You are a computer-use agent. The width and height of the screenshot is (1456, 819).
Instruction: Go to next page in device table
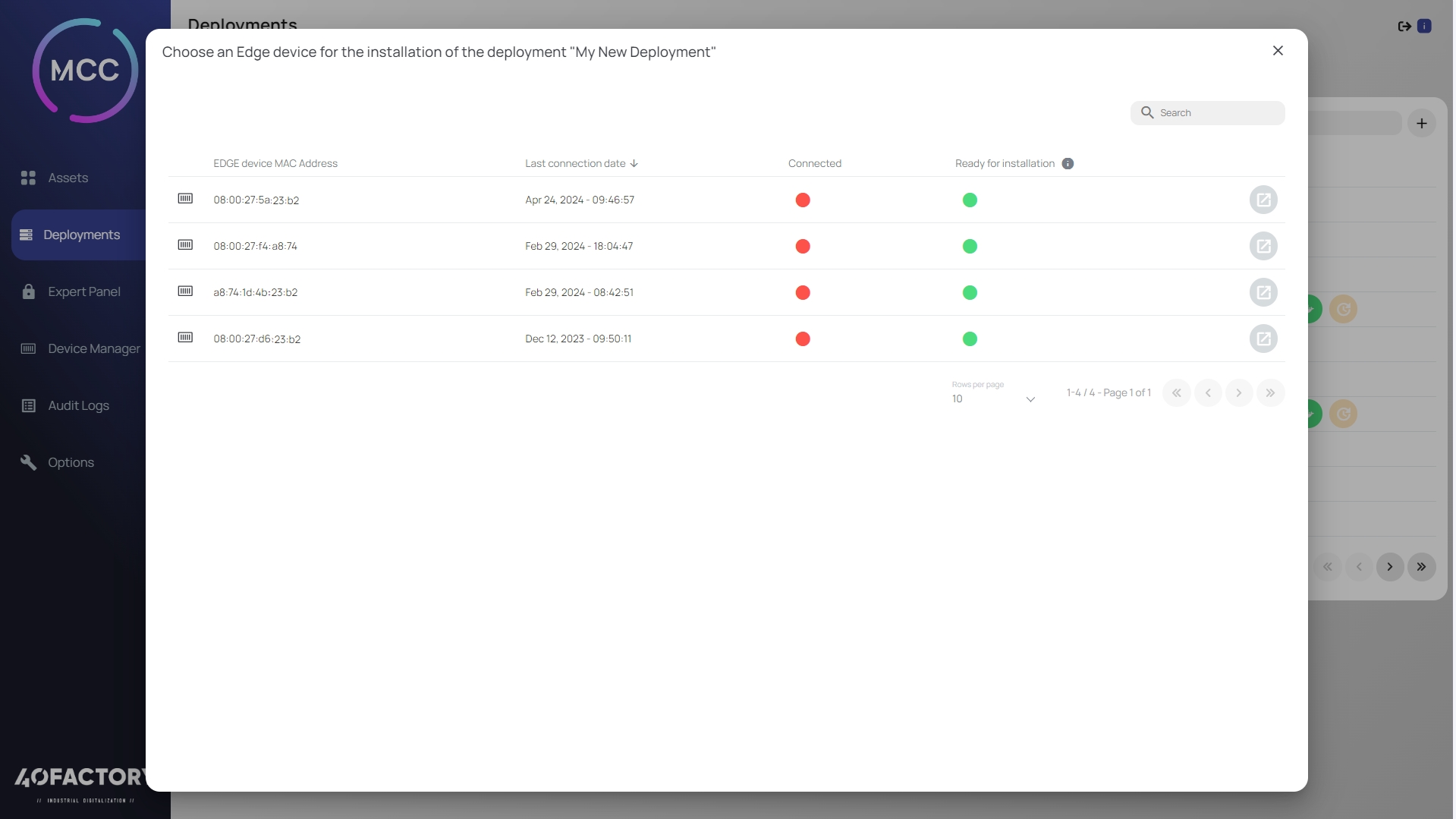1238,393
